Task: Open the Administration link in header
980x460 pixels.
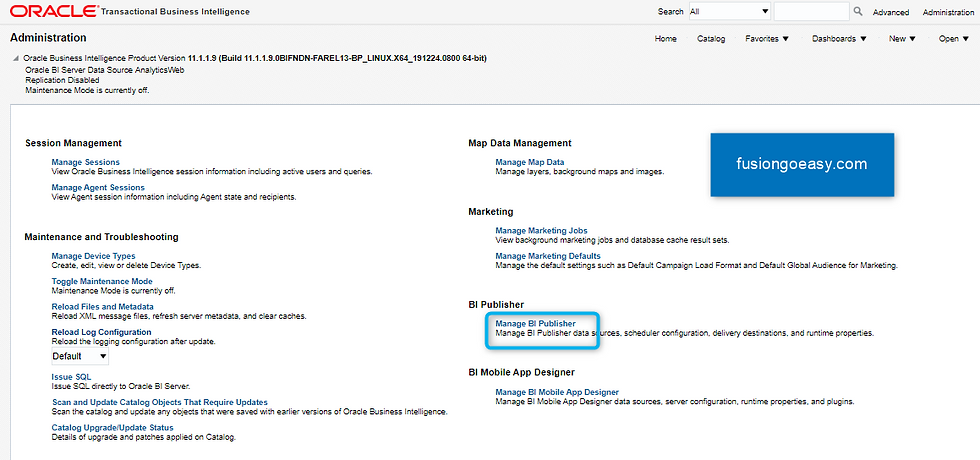Action: point(948,12)
